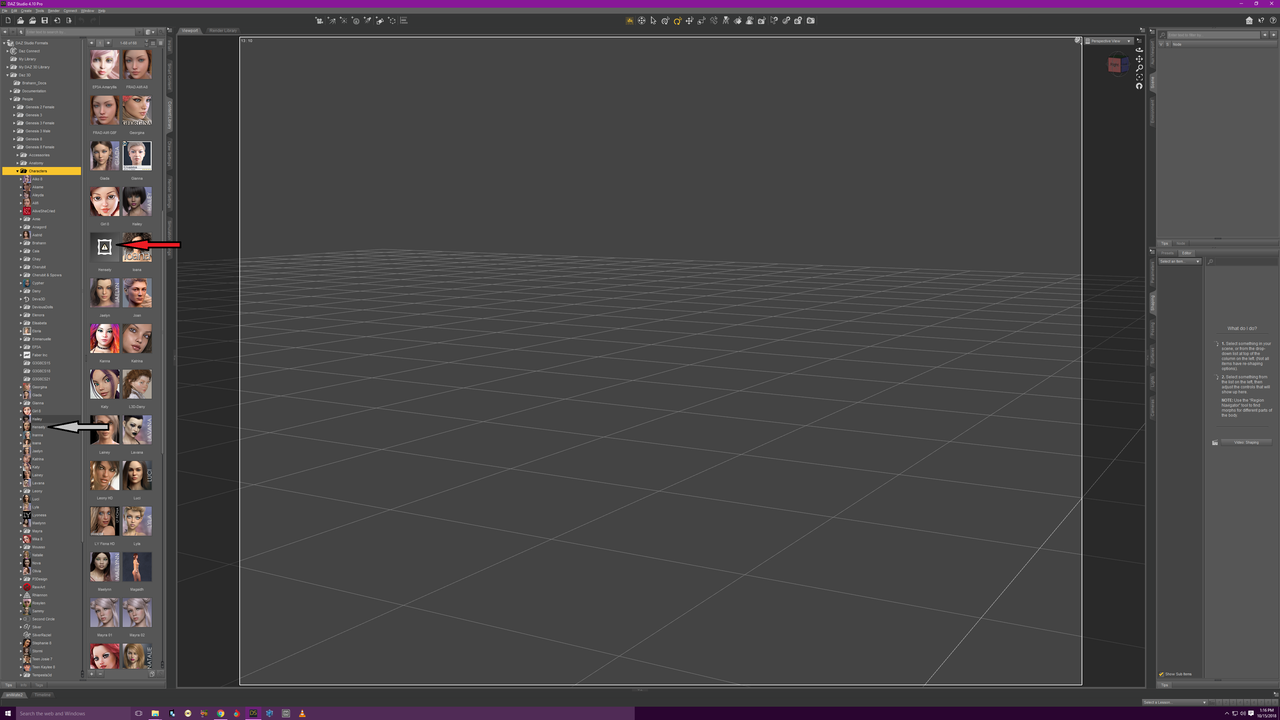Viewport: 1280px width, 720px height.
Task: Open the Windows Task View icon
Action: 139,713
